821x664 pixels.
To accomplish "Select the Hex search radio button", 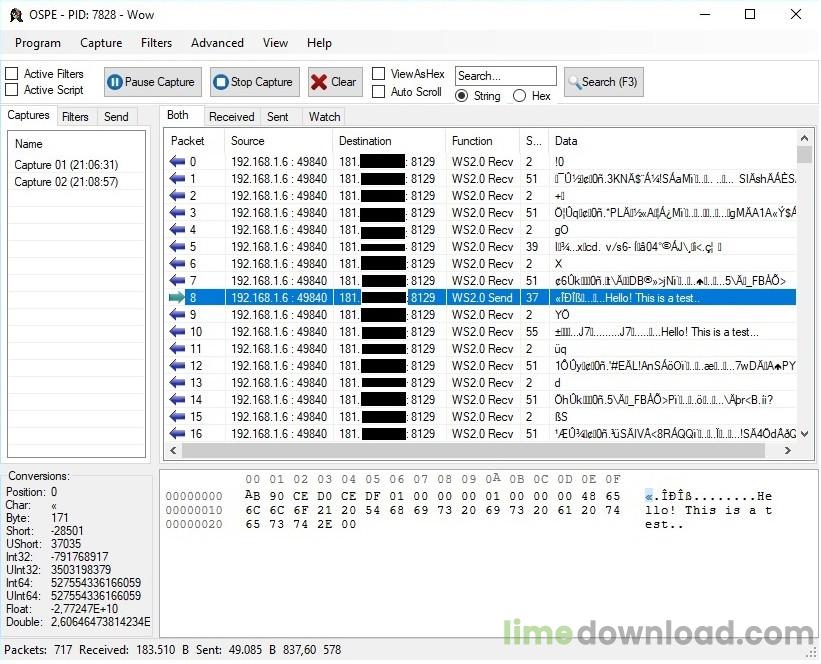I will 519,96.
